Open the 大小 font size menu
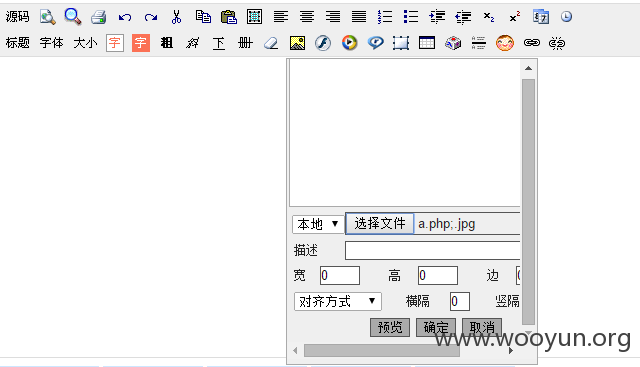640x367 pixels. click(x=85, y=42)
